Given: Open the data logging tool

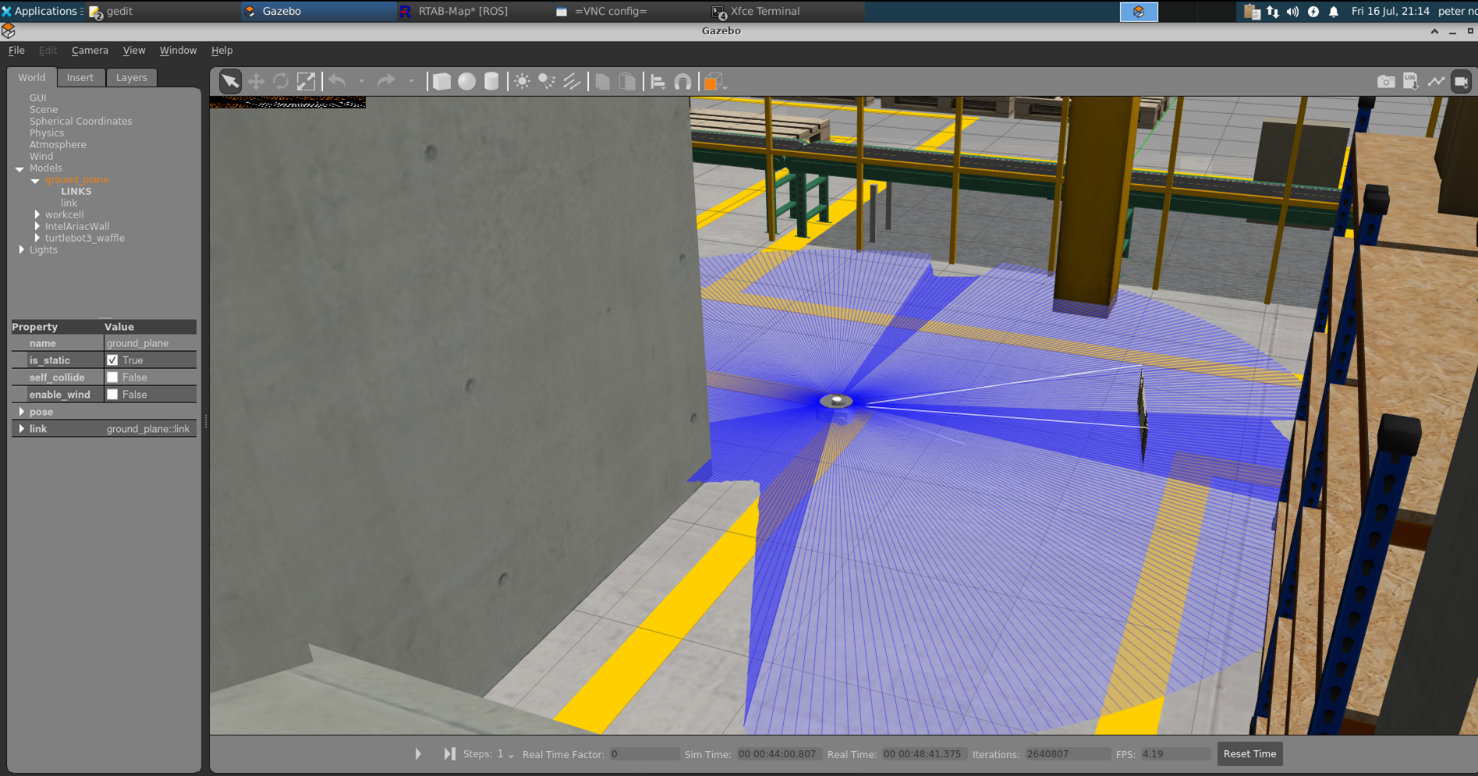Looking at the screenshot, I should click(x=1410, y=82).
